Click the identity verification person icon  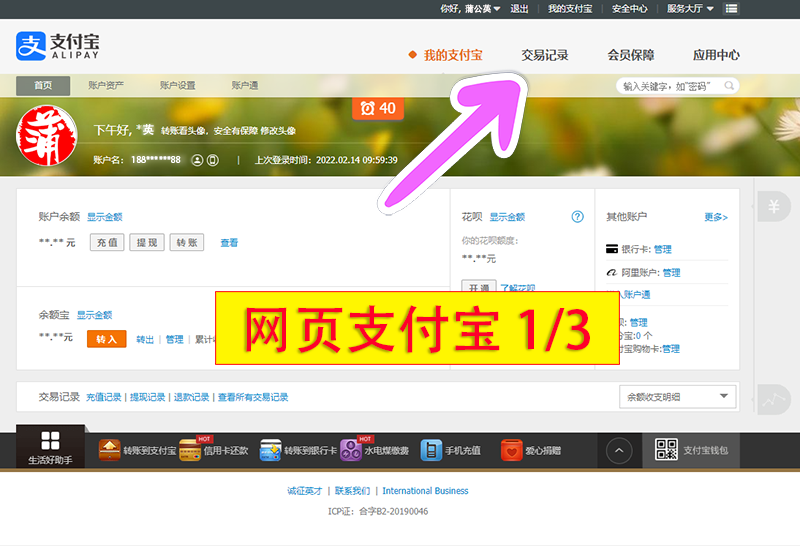coord(197,160)
